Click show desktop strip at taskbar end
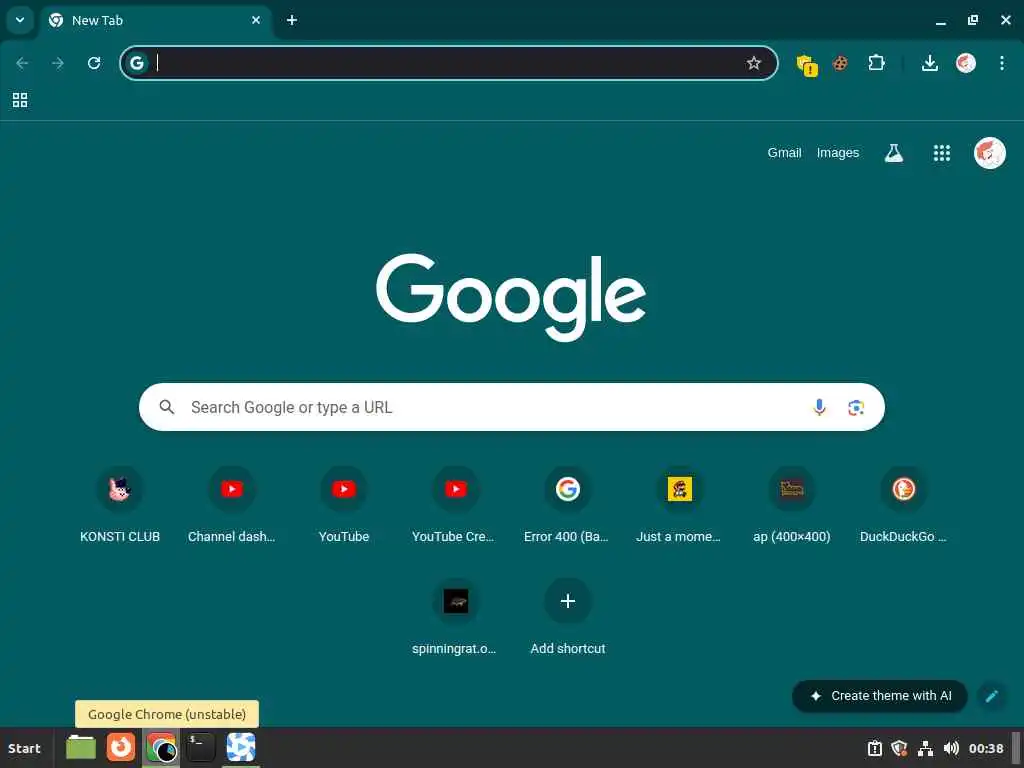The height and width of the screenshot is (768, 1024). coord(1016,748)
